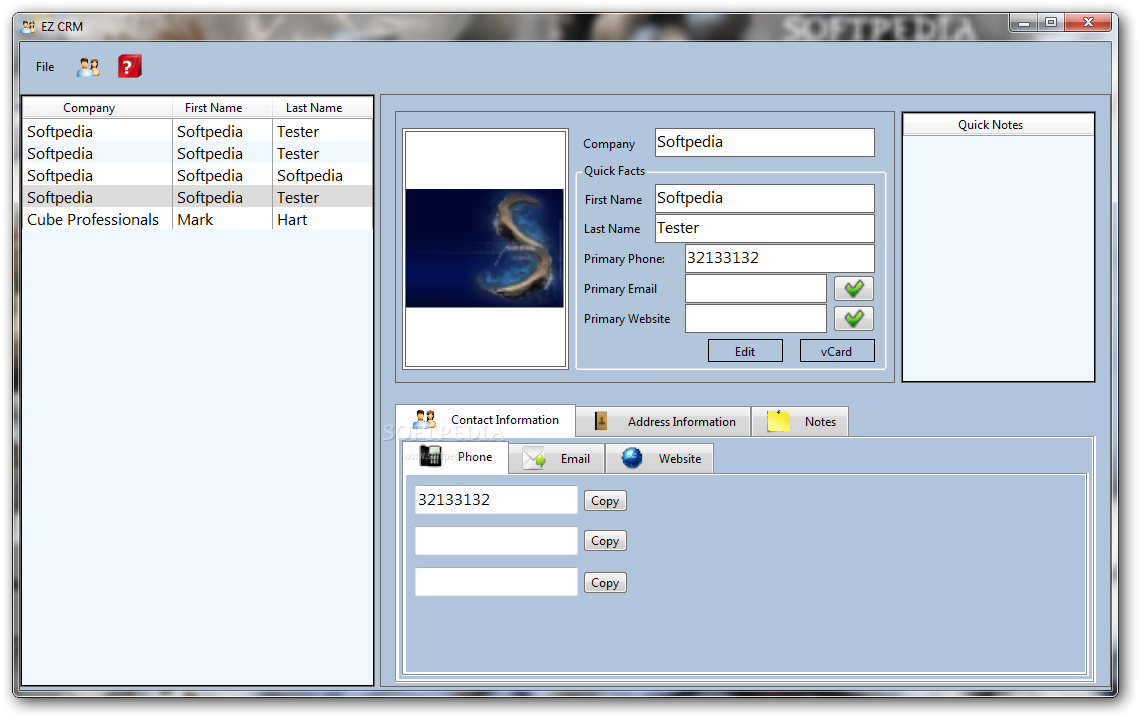
Task: Open the Notes tab
Action: pos(800,421)
